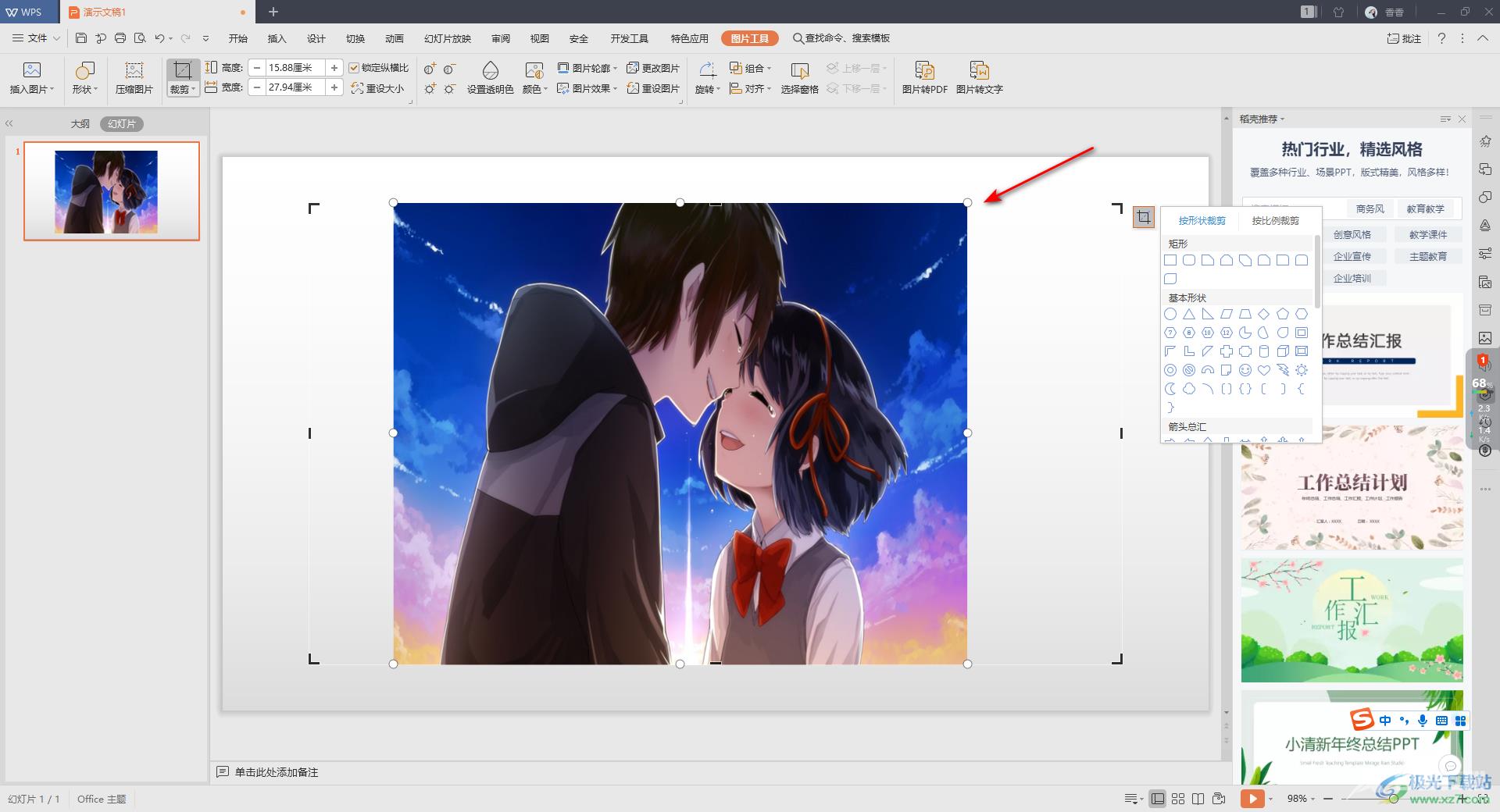This screenshot has height=812, width=1500.
Task: Increase height with plus stepper
Action: click(334, 68)
